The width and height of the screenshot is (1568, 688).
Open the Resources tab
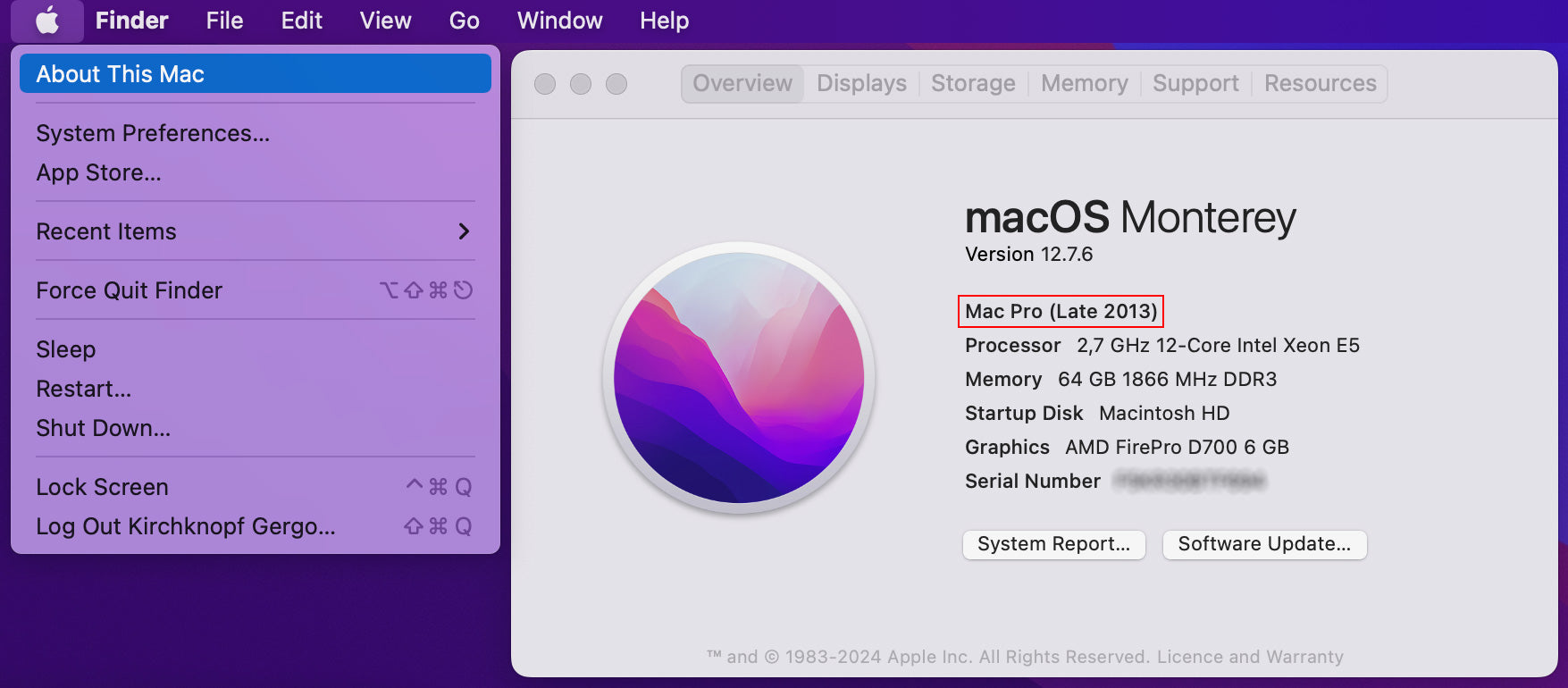pyautogui.click(x=1320, y=84)
